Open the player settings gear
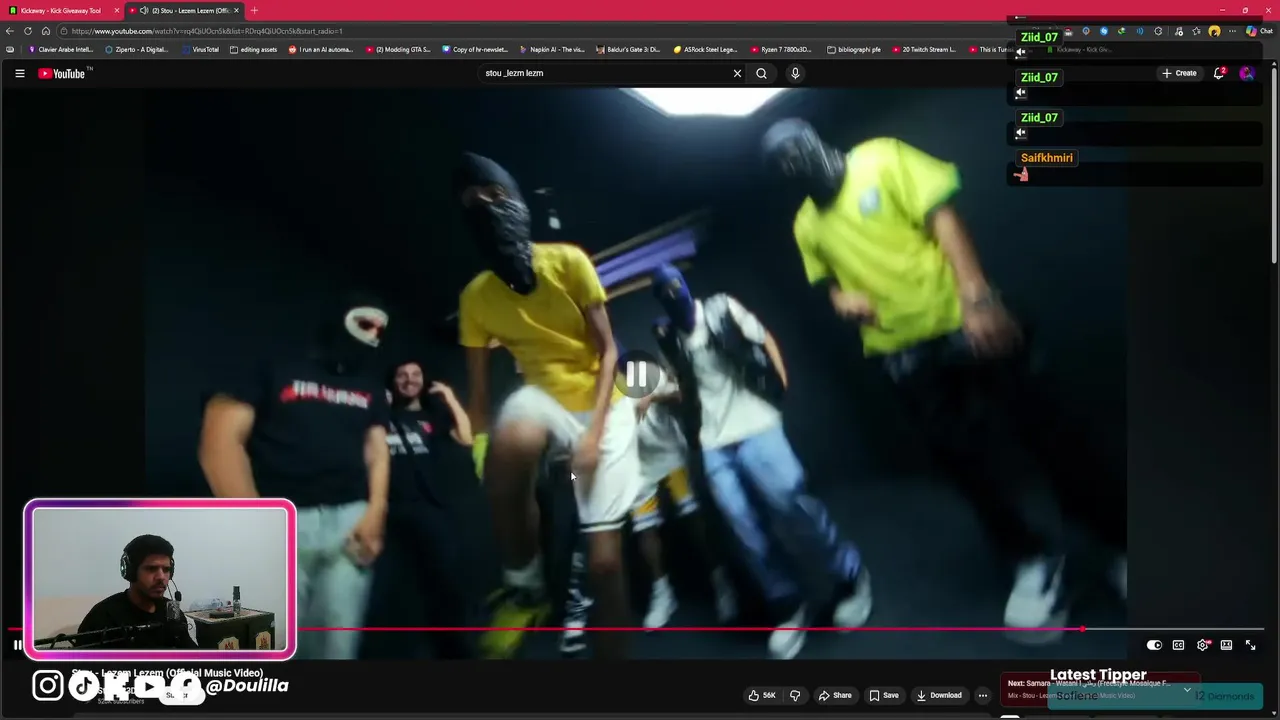 [x=1203, y=645]
